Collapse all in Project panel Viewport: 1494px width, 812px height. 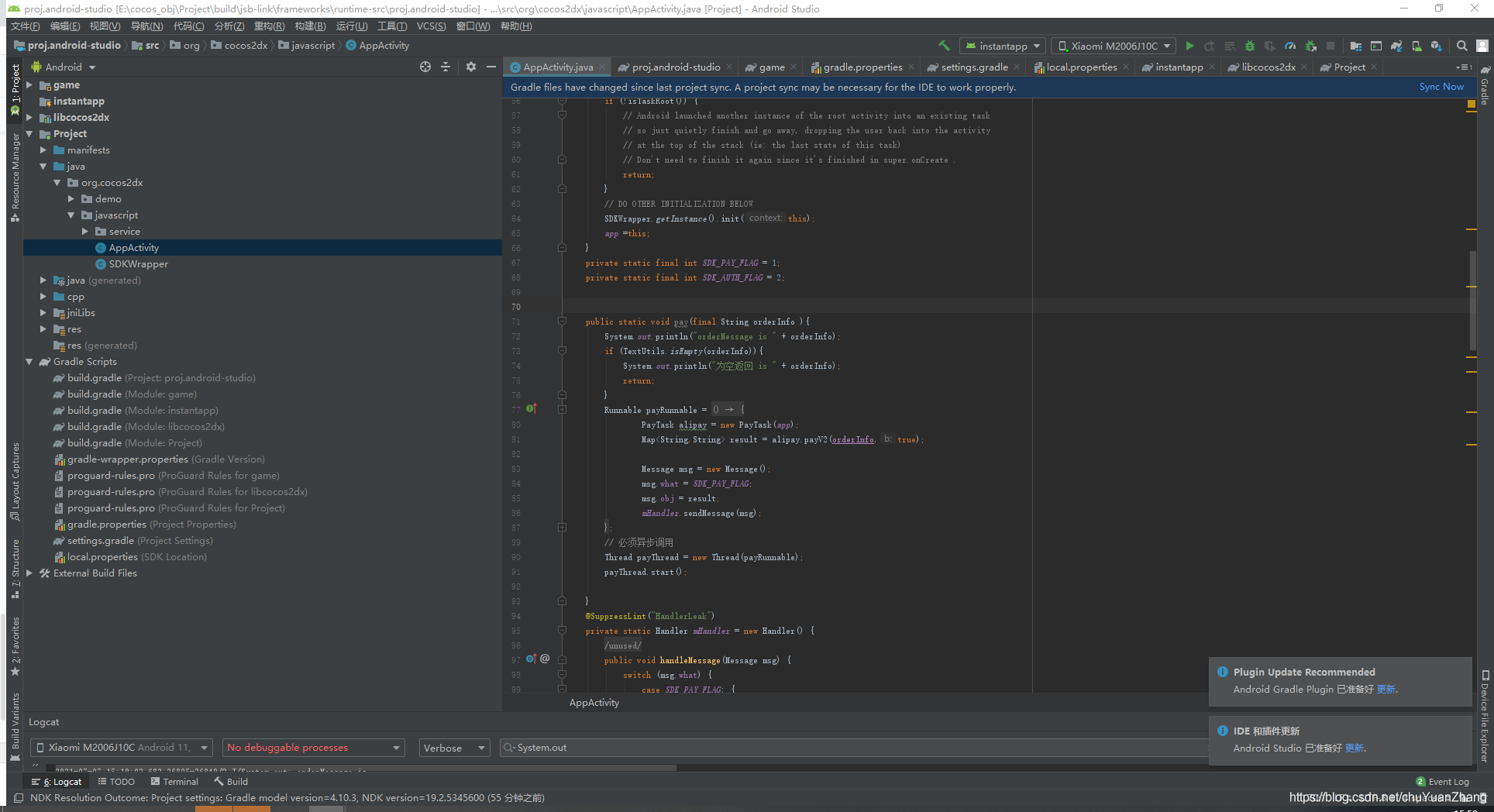[446, 67]
